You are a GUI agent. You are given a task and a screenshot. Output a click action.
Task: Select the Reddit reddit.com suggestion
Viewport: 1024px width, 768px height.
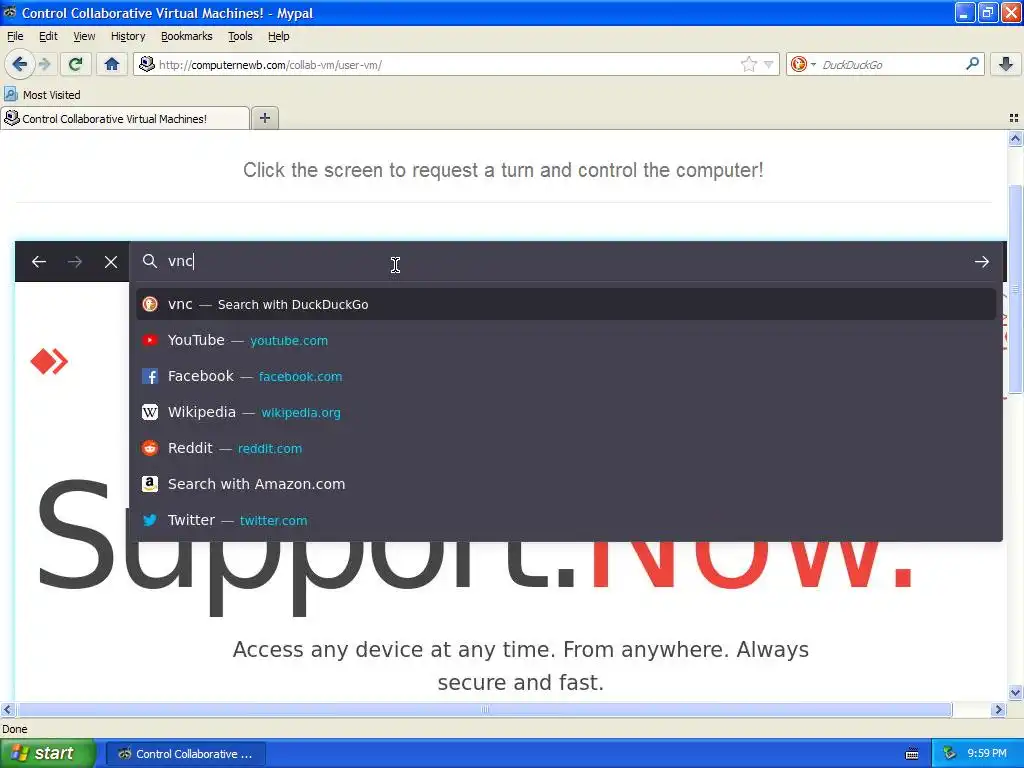pyautogui.click(x=566, y=448)
